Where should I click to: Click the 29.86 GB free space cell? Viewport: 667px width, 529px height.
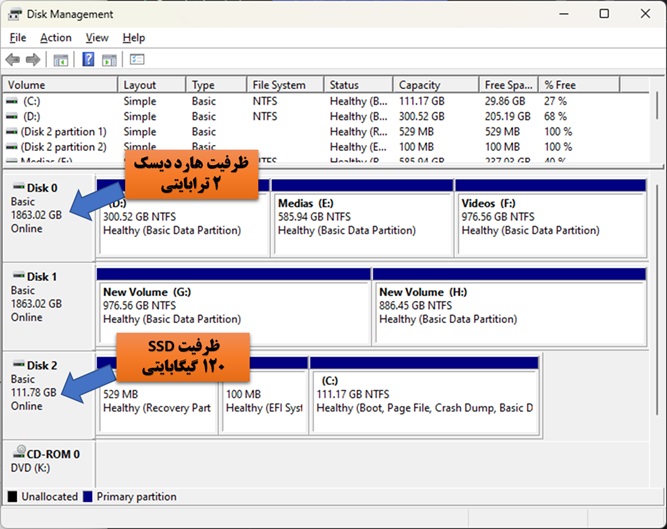[505, 101]
